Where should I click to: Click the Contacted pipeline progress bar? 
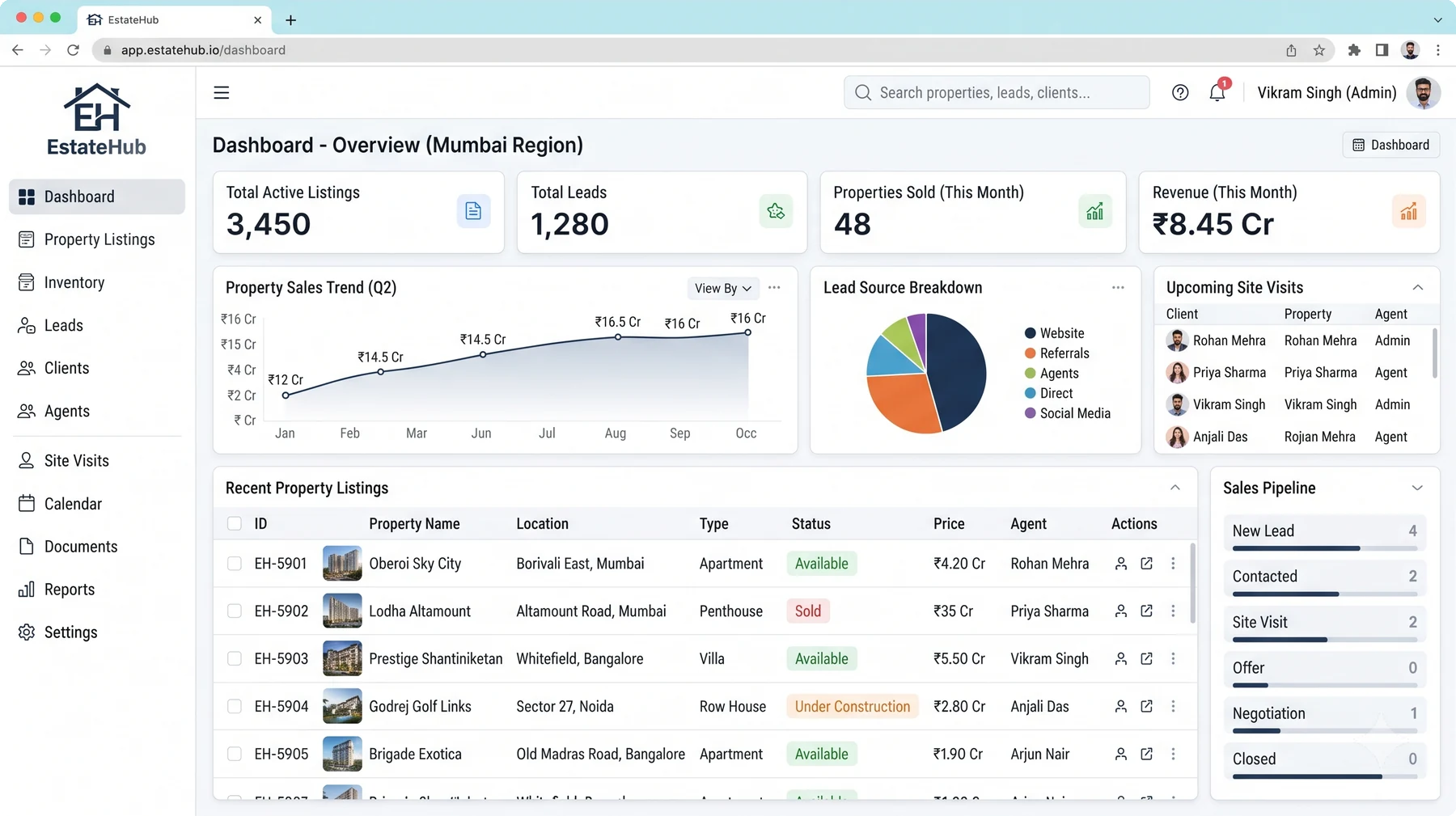(1324, 594)
